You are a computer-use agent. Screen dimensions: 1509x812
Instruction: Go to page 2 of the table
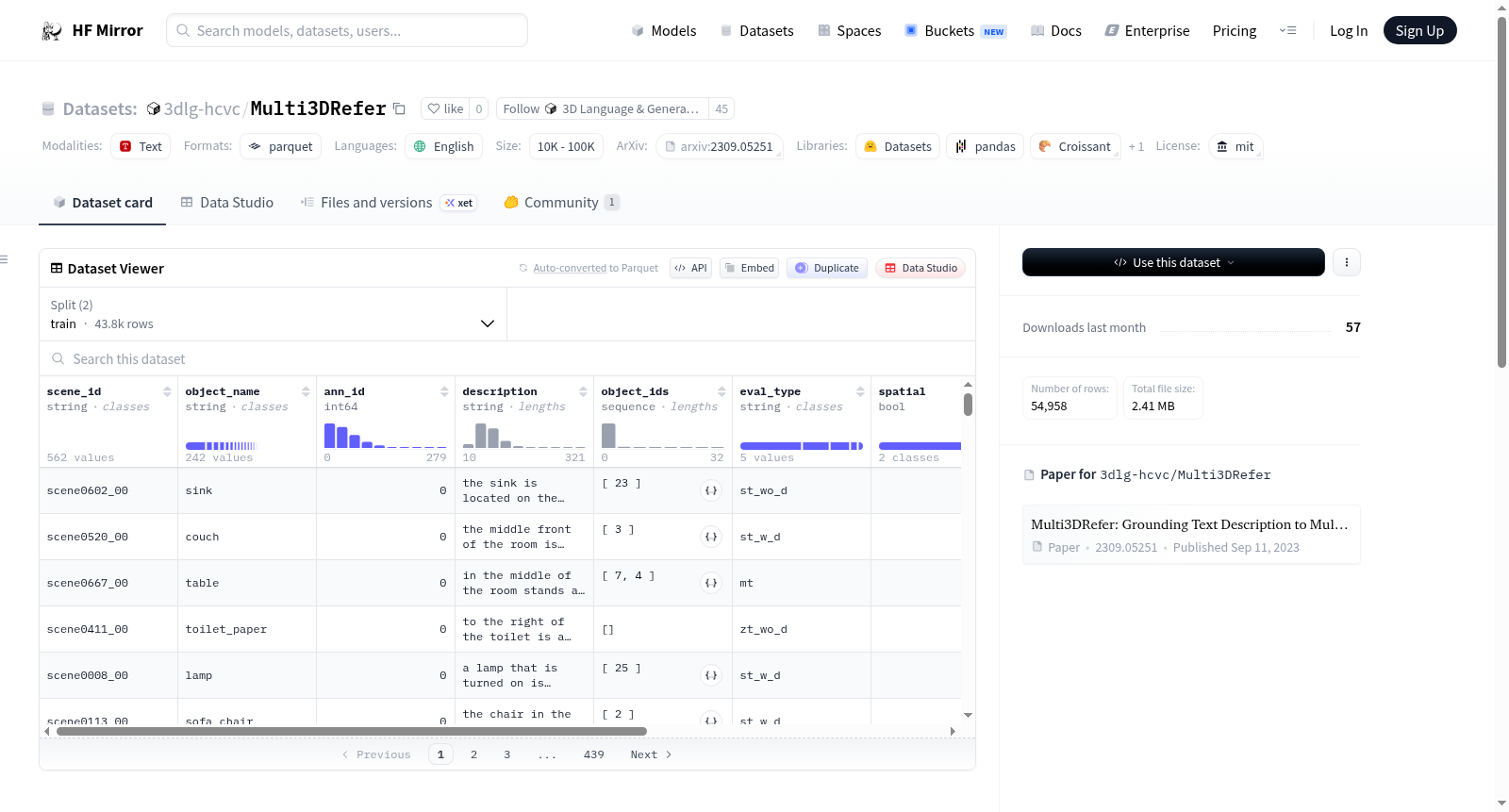pyautogui.click(x=473, y=754)
